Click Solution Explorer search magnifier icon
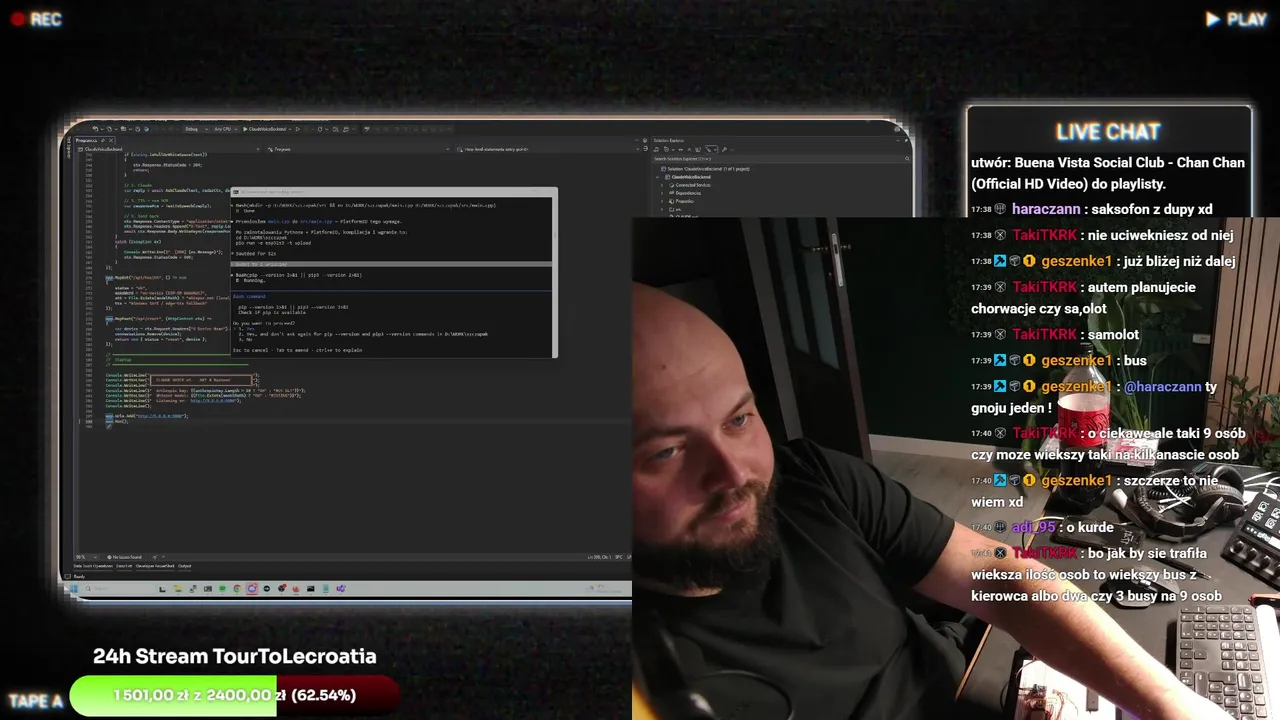This screenshot has height=720, width=1280. 906,158
